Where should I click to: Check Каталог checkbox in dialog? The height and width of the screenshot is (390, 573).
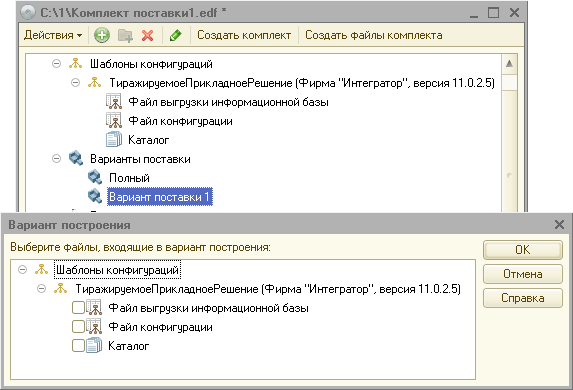(x=78, y=346)
